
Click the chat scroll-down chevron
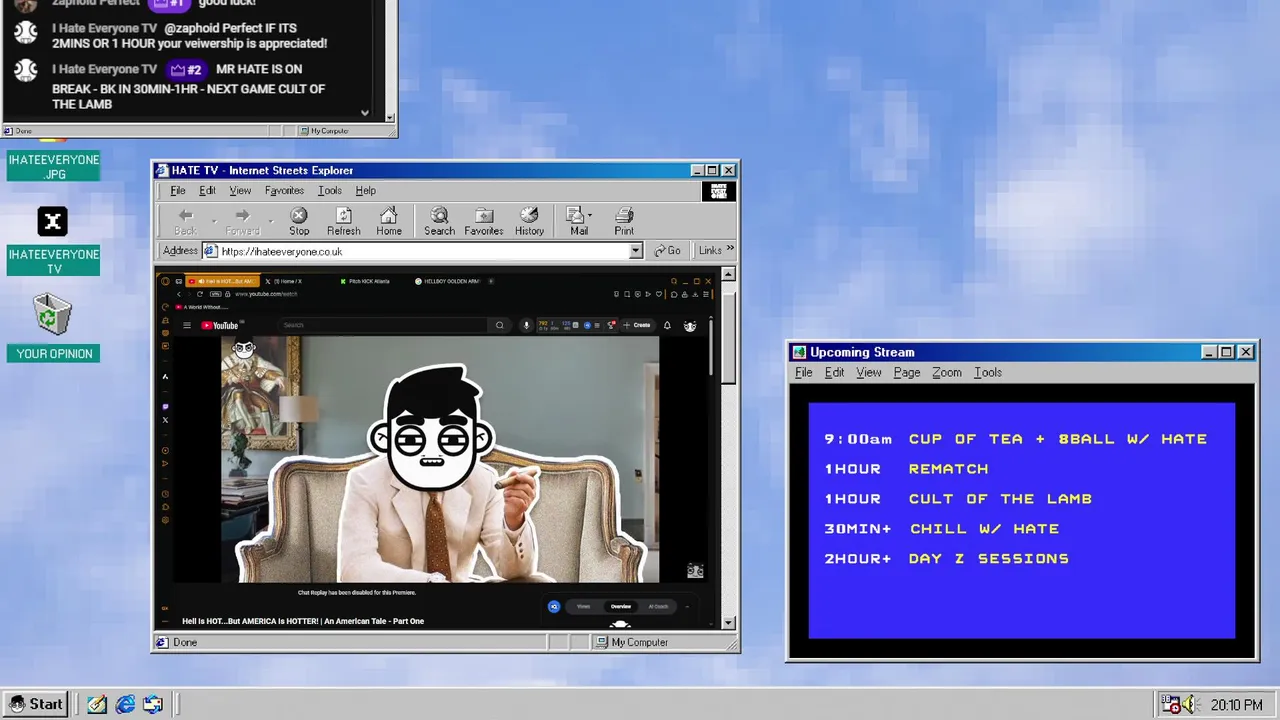(364, 113)
